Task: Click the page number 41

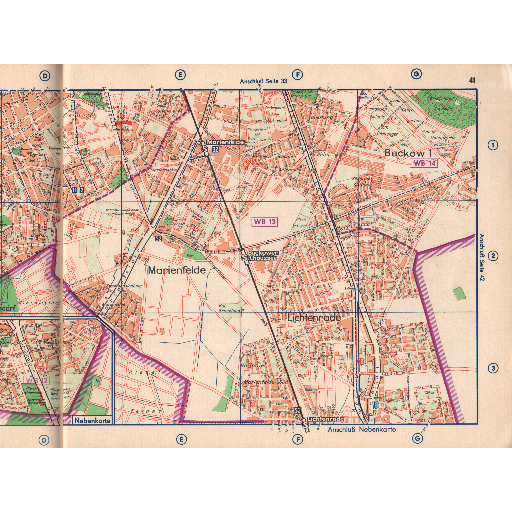Action: 472,80
